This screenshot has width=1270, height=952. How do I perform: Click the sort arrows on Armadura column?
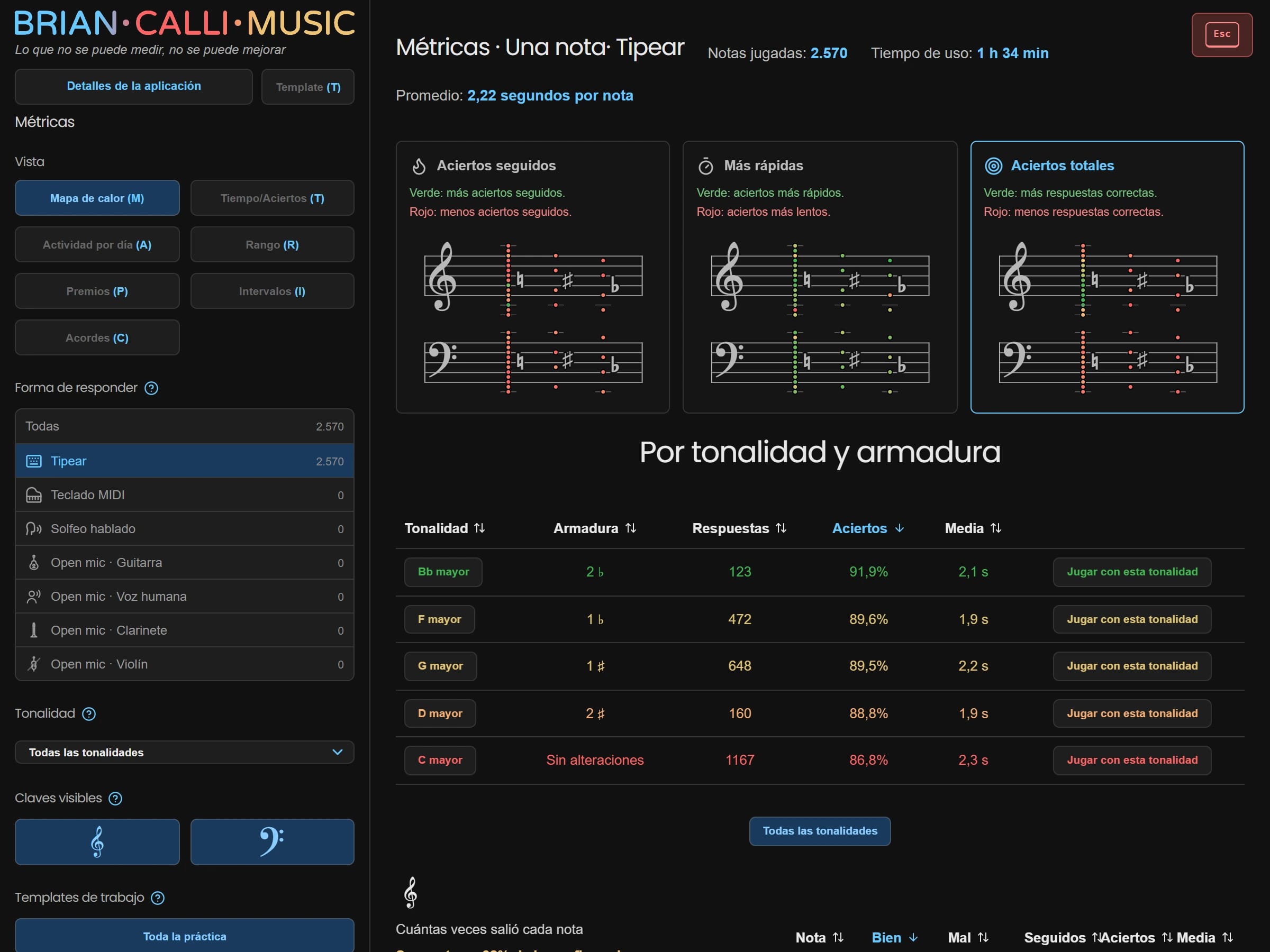click(x=630, y=528)
